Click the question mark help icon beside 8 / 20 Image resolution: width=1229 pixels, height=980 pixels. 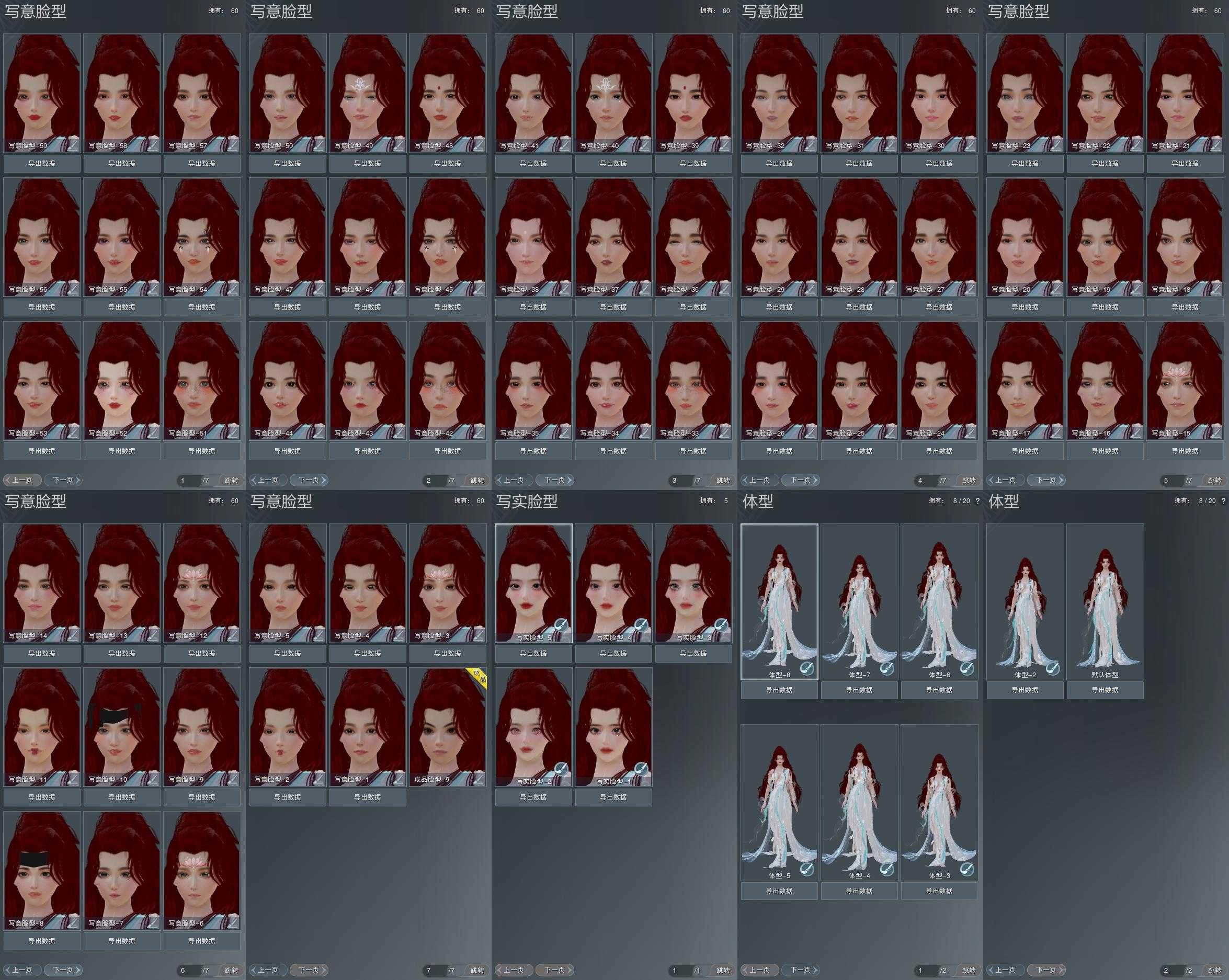[977, 500]
